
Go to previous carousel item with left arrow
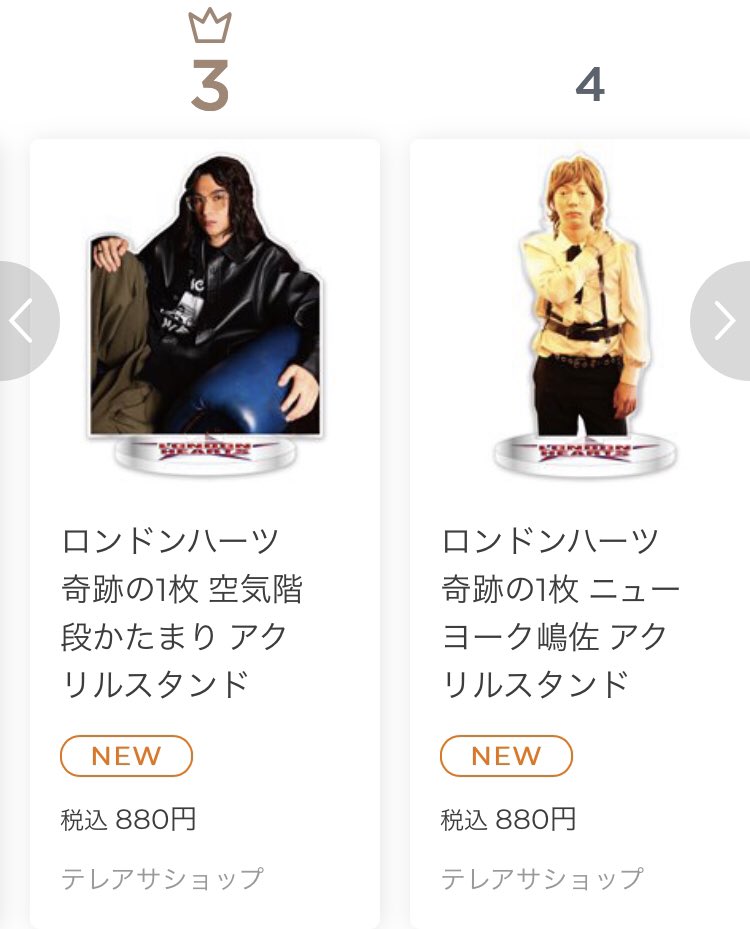[x=27, y=321]
